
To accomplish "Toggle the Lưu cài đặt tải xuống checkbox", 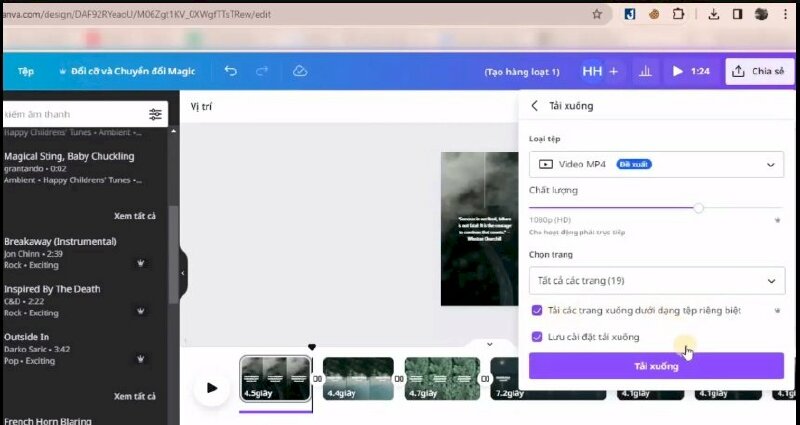I will 536,337.
